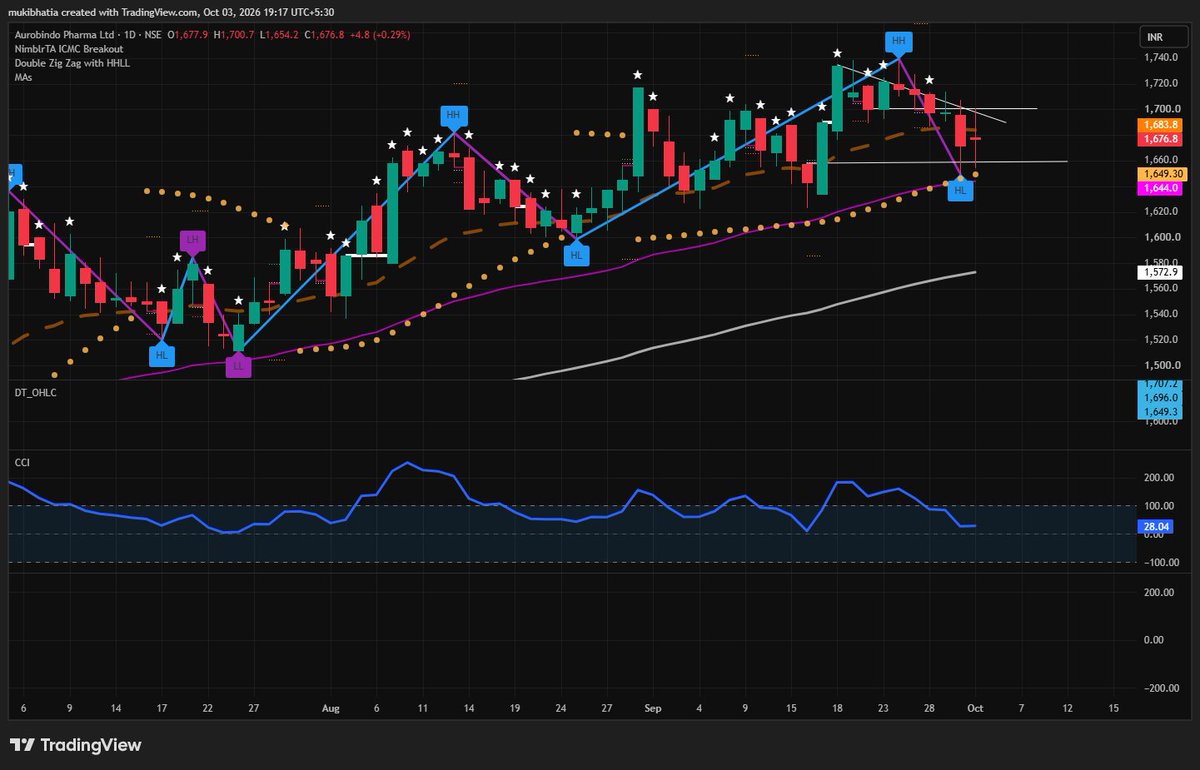
Task: Click the H1,700.7 high value in header
Action: pos(235,34)
